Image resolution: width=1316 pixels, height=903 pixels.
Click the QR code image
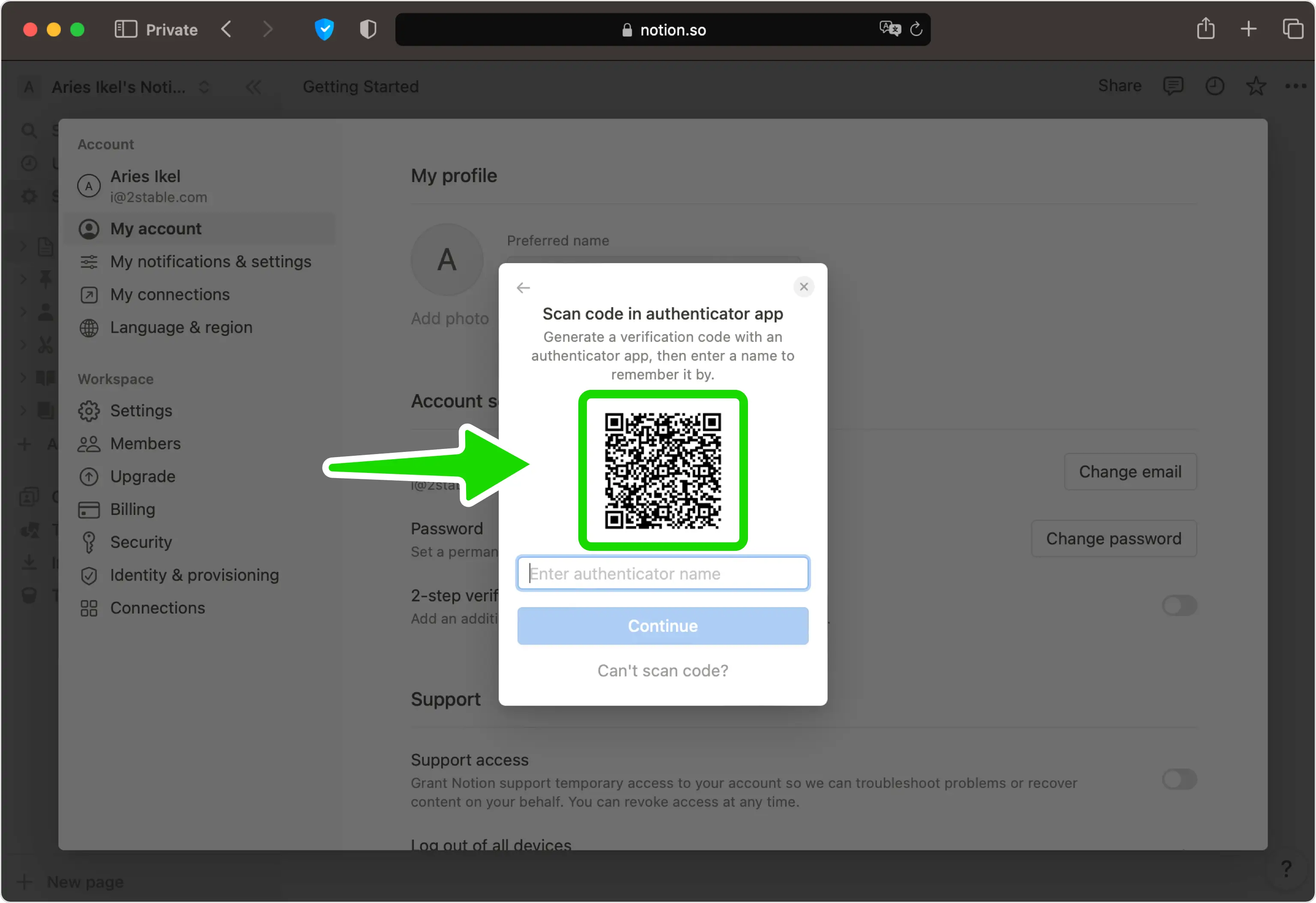tap(663, 471)
